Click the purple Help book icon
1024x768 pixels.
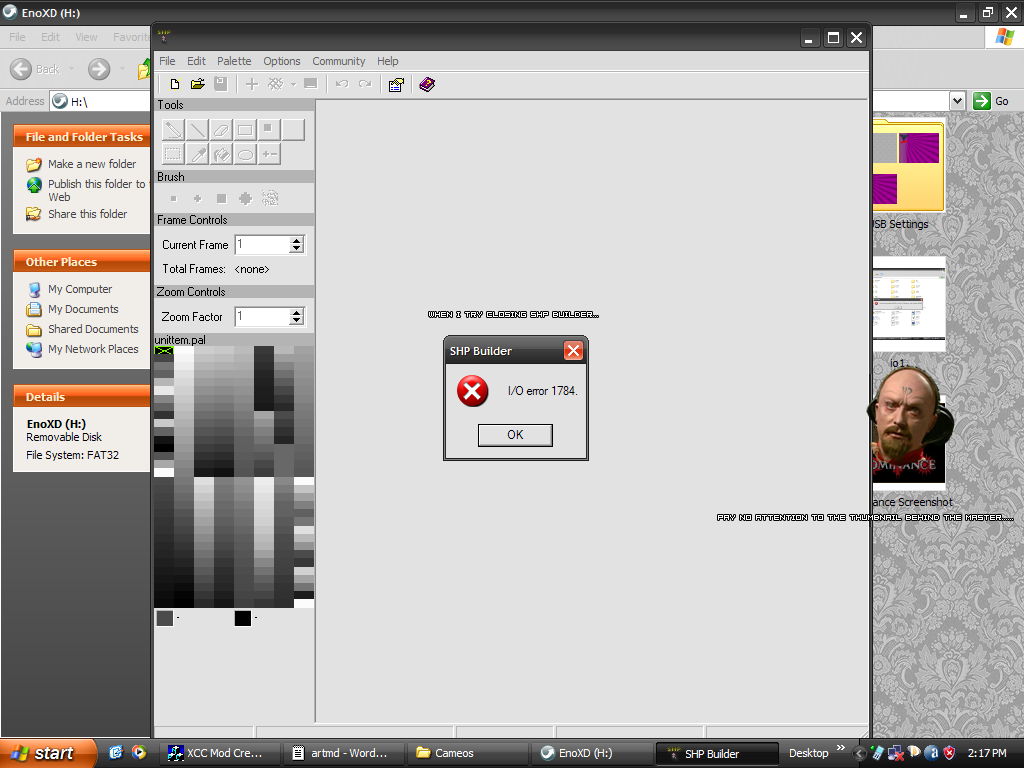[x=427, y=85]
